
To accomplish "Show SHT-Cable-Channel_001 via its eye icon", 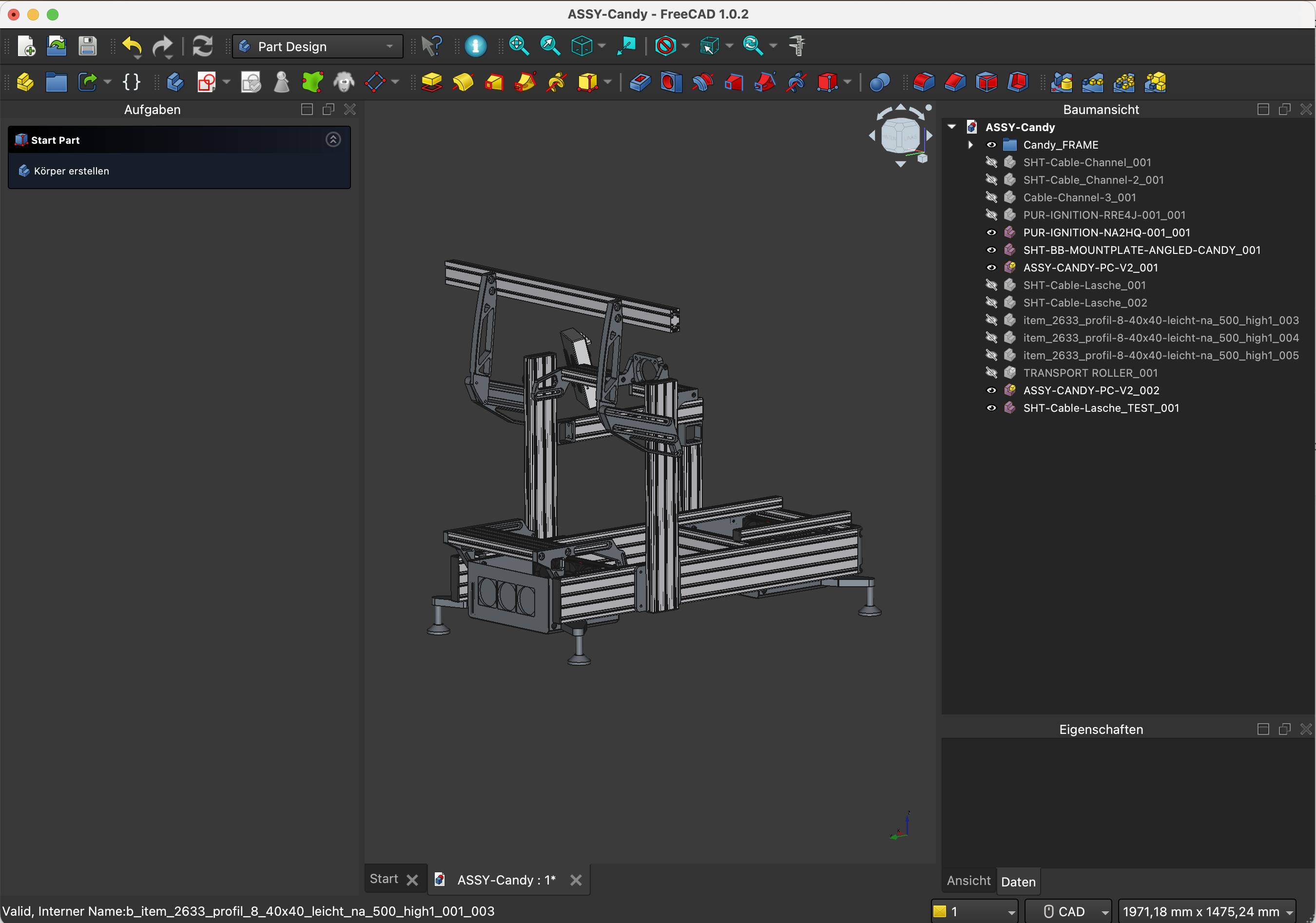I will tap(991, 162).
